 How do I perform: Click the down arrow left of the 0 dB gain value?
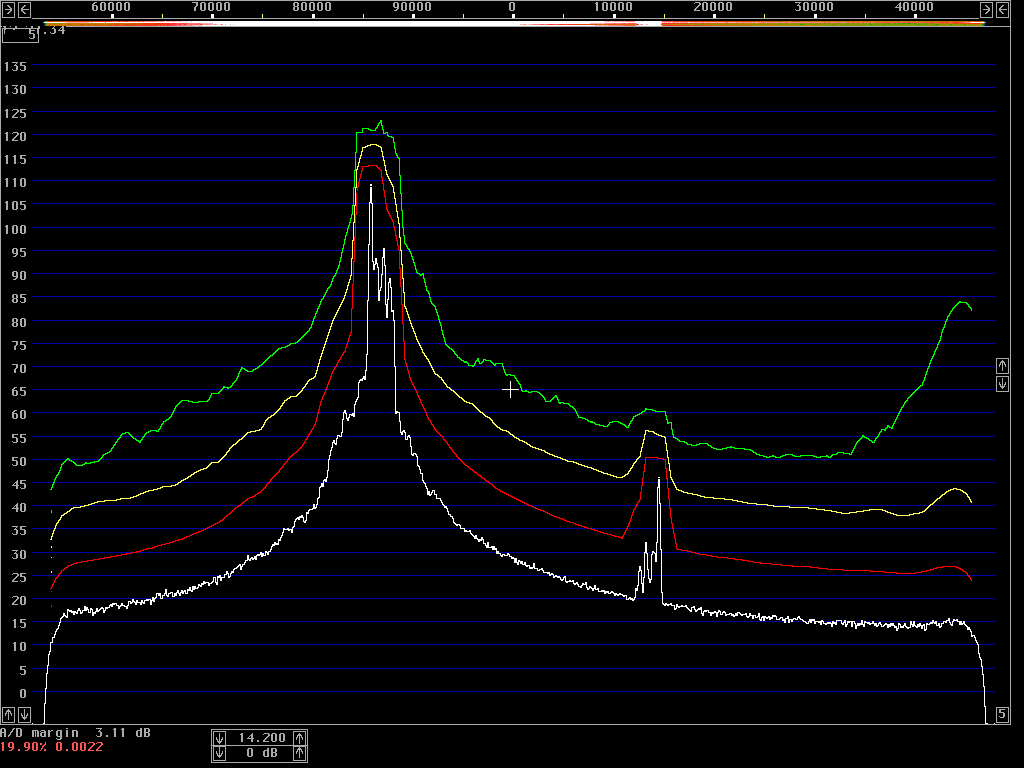click(219, 753)
